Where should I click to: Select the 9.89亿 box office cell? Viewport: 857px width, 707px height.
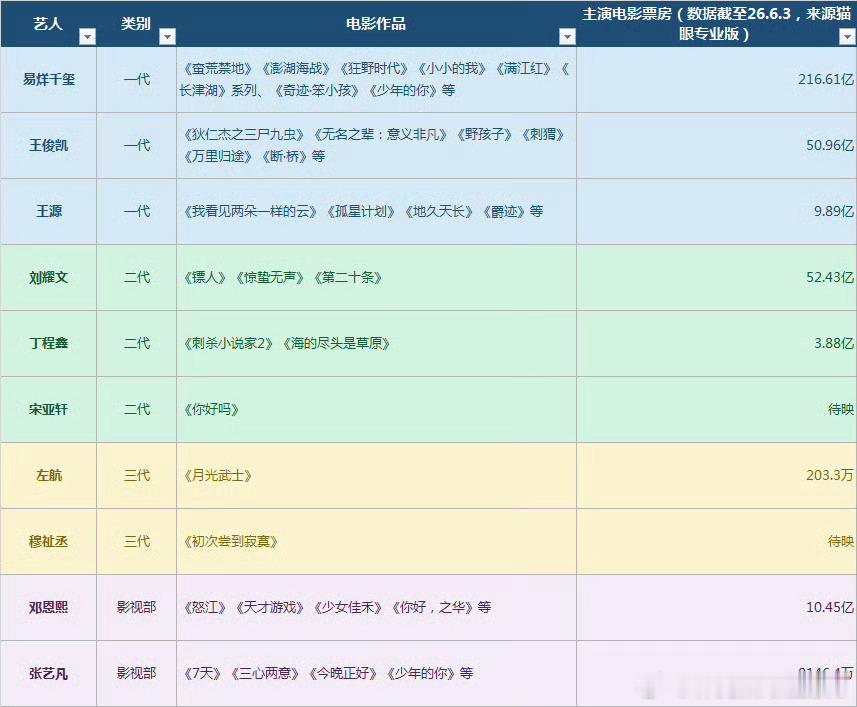717,211
